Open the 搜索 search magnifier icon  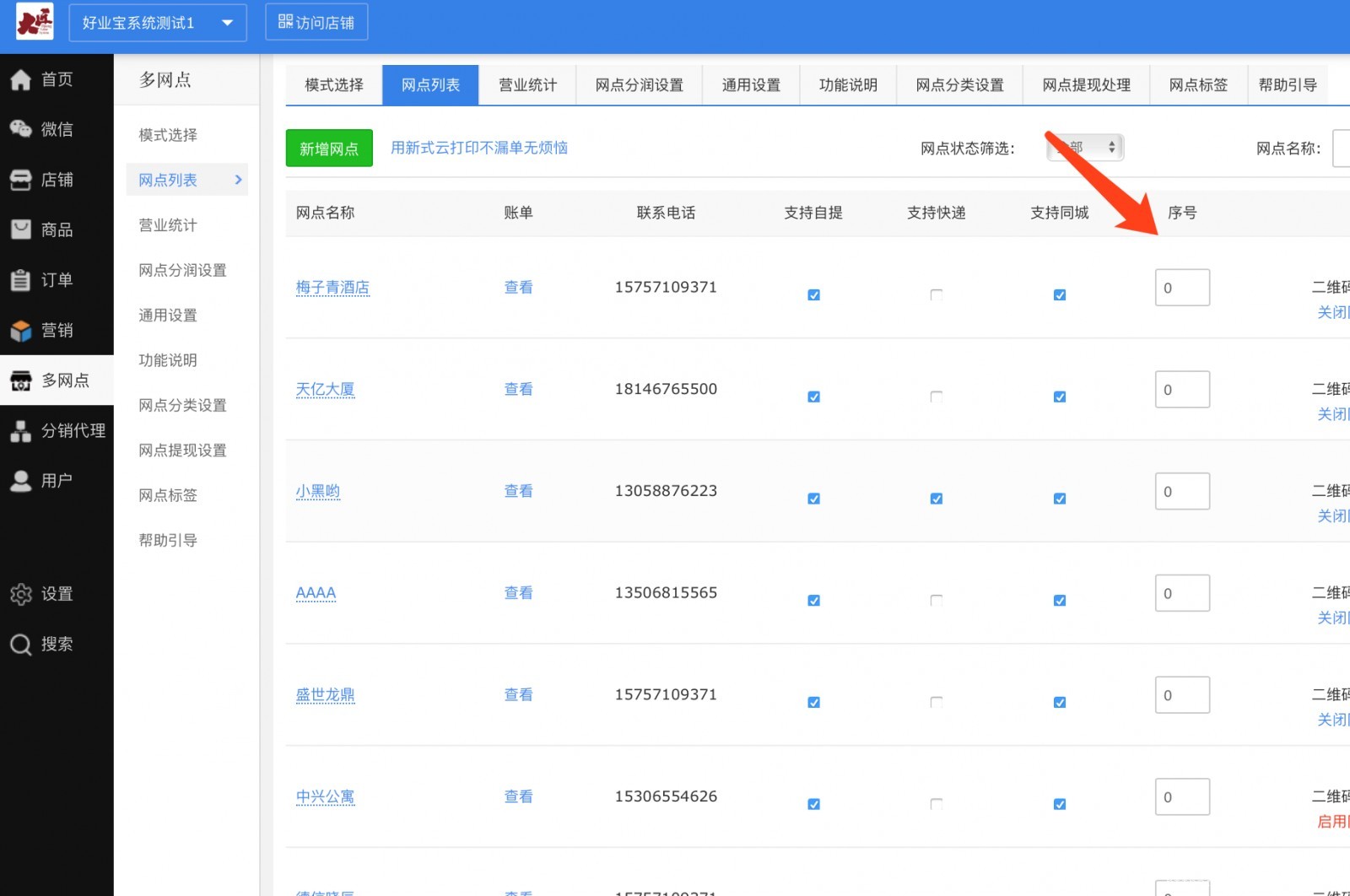(21, 645)
